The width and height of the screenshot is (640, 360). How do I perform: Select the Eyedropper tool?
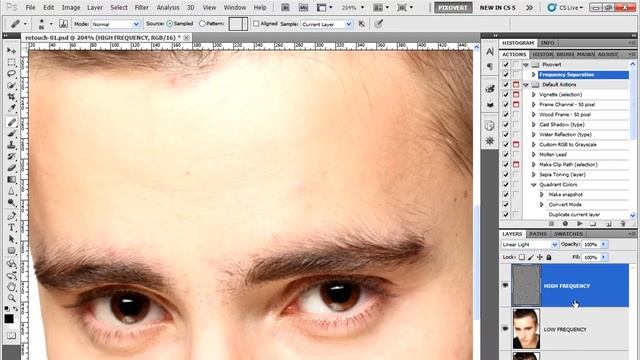click(11, 109)
